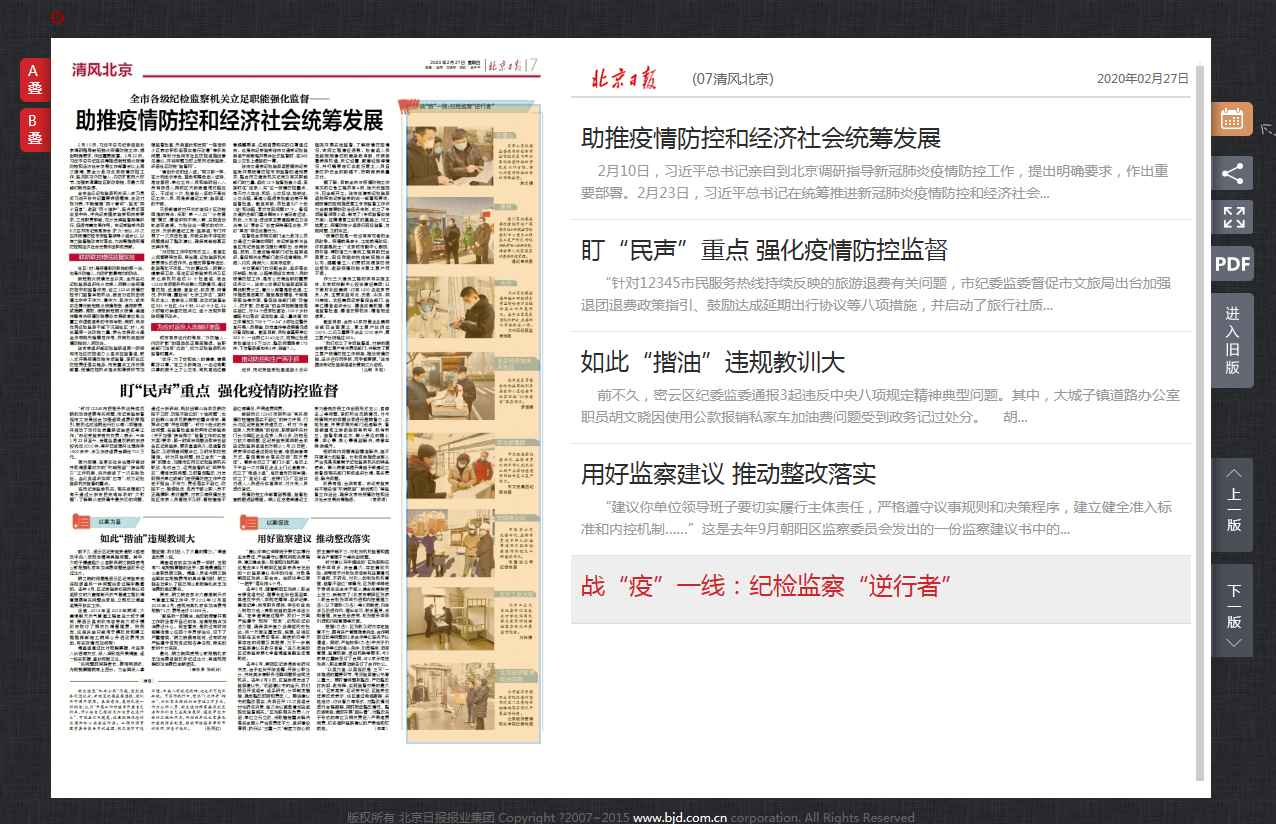Click the highlighted photo column on newspaper page
The image size is (1276, 824).
(x=473, y=420)
